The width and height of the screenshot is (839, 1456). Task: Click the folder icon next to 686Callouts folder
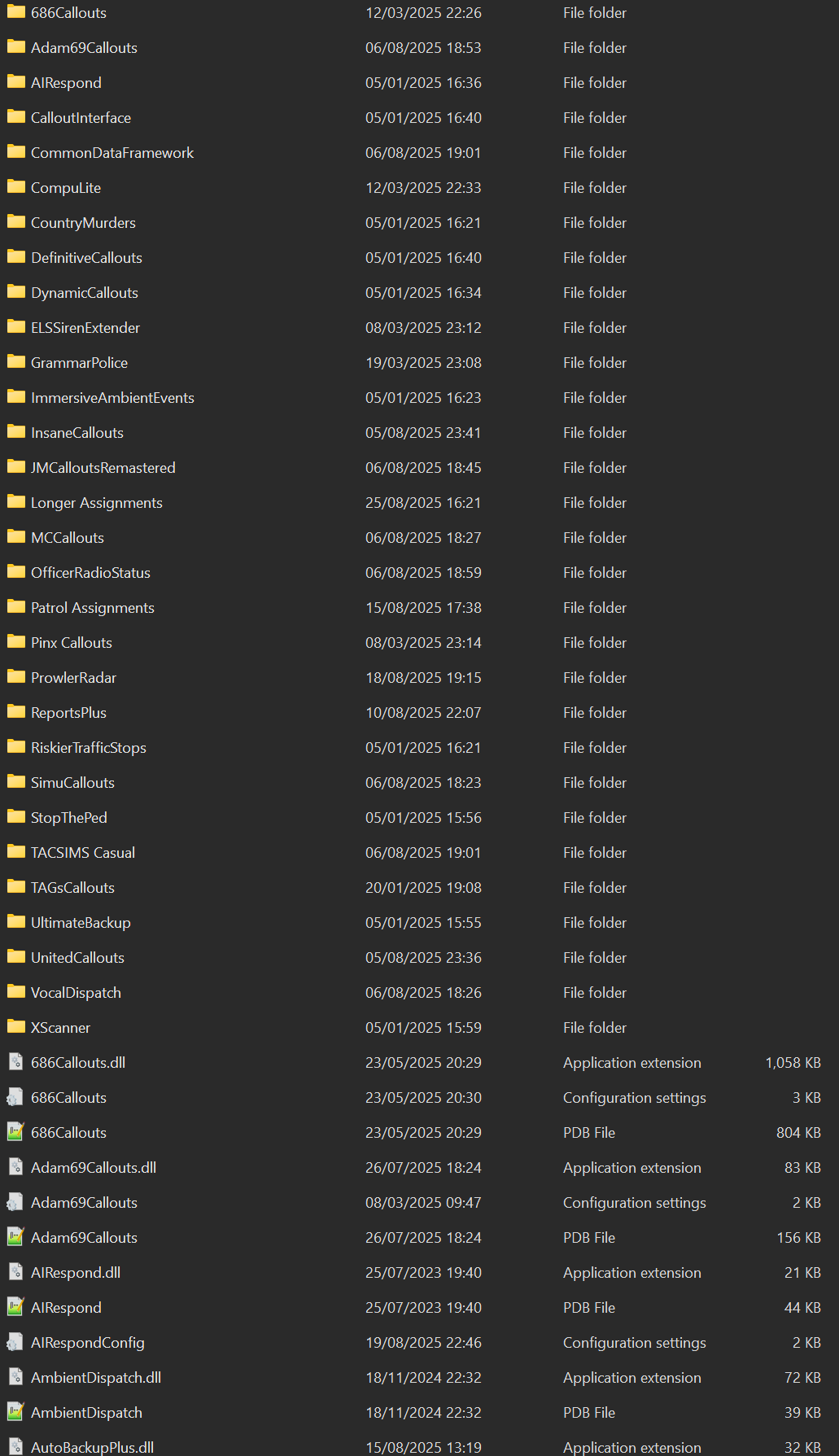coord(15,12)
